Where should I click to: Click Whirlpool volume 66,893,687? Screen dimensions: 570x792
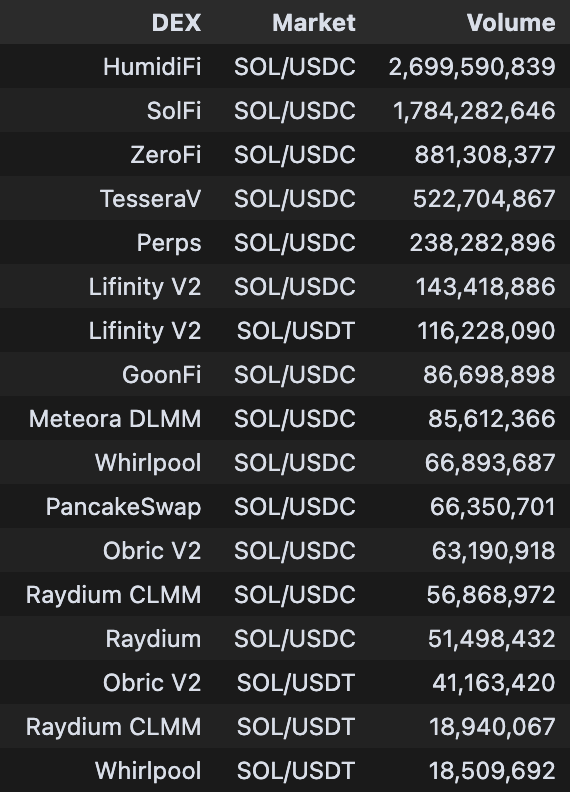coord(490,463)
